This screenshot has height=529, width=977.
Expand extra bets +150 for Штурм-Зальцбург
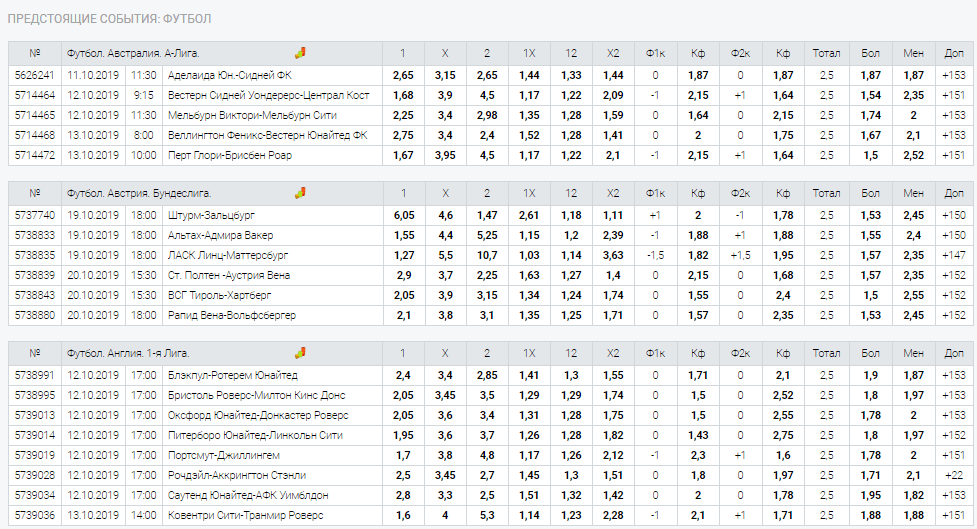coord(954,216)
